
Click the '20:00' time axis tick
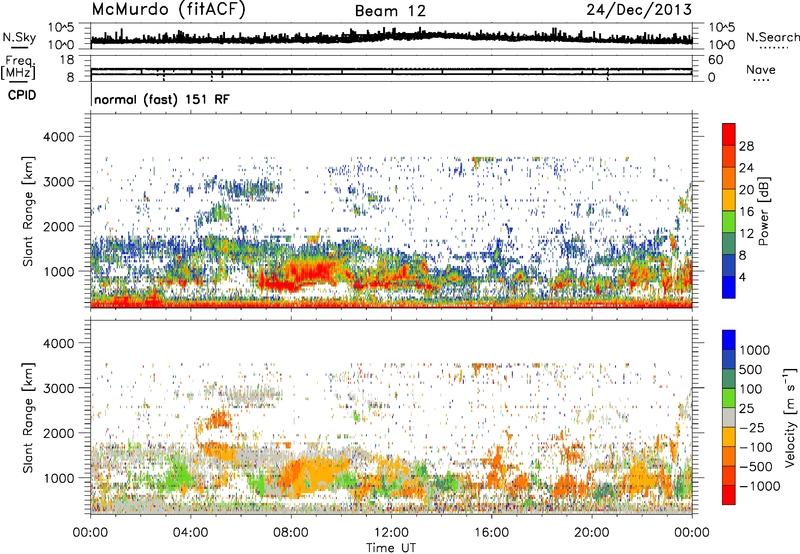(x=592, y=532)
